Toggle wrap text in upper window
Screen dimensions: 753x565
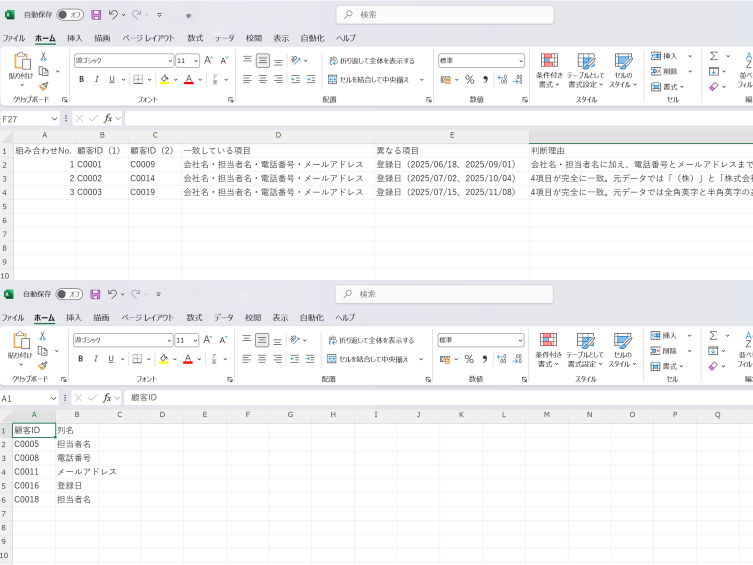coord(372,61)
